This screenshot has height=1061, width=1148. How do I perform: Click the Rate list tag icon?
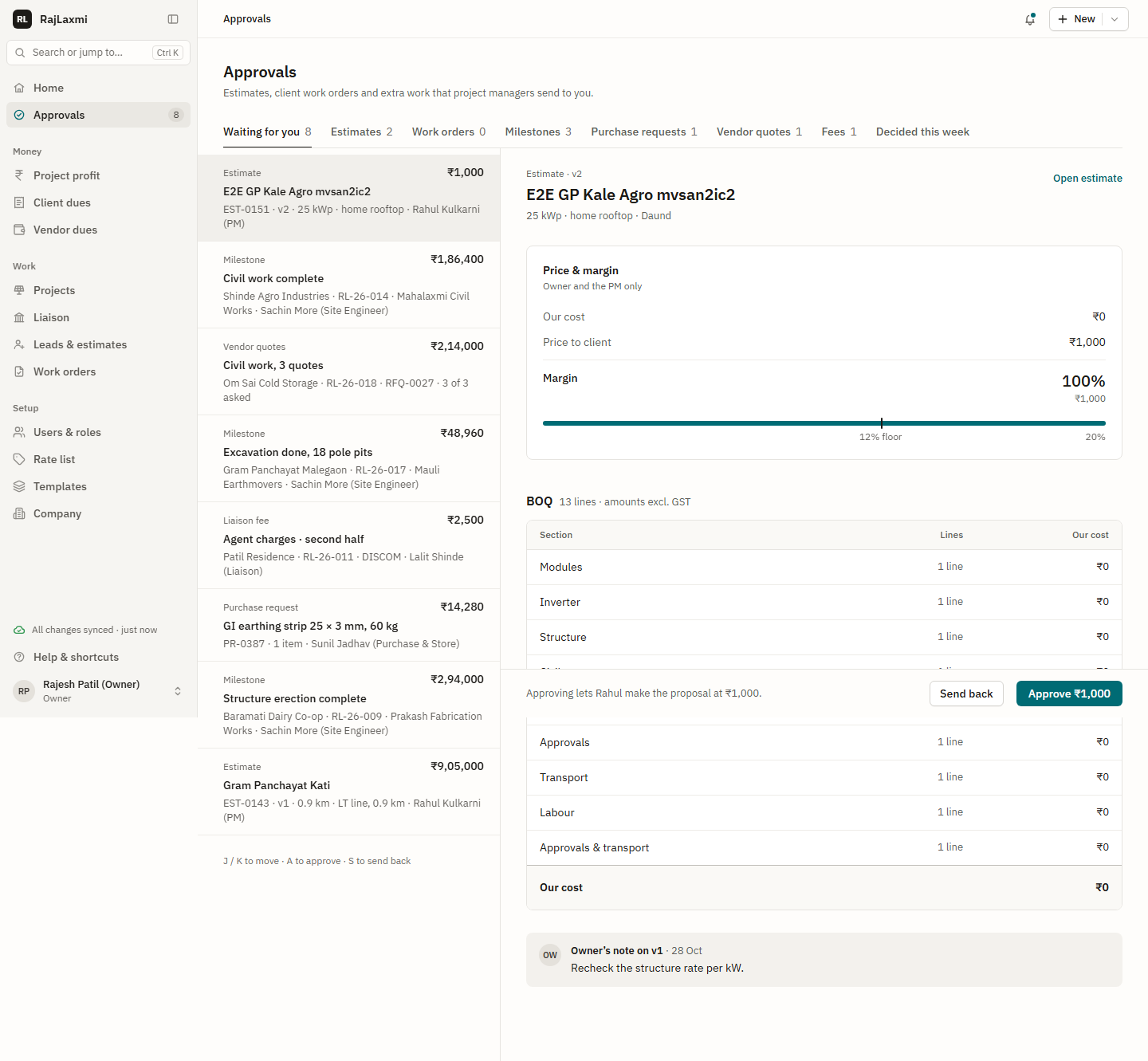pos(19,459)
